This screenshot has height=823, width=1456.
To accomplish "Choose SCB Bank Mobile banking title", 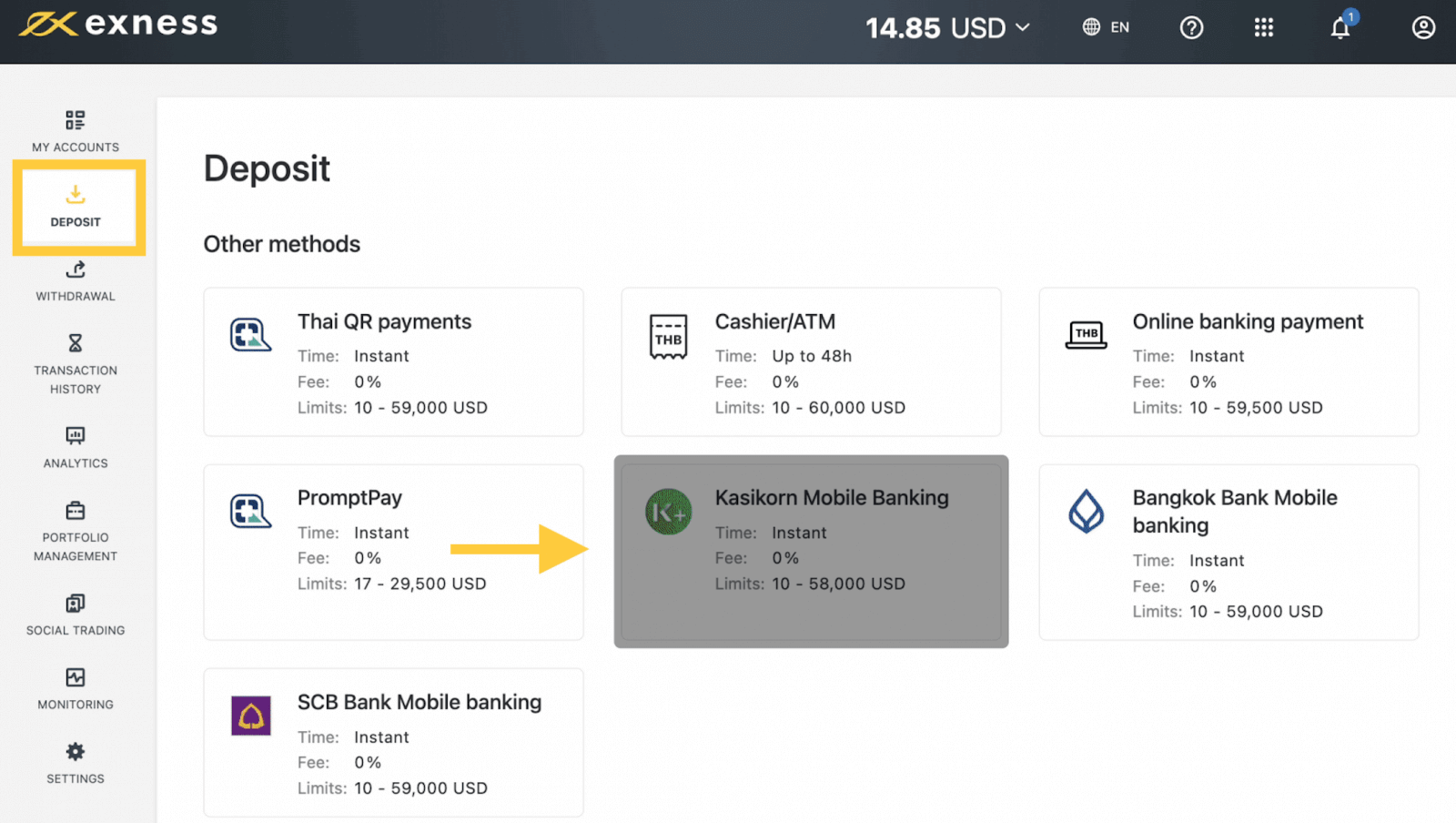I will pyautogui.click(x=420, y=702).
